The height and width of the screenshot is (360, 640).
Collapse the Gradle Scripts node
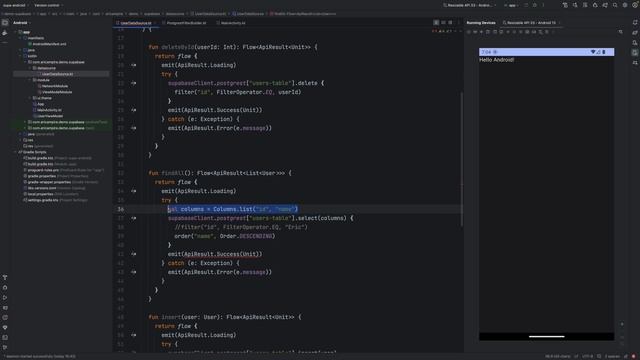click(16, 152)
